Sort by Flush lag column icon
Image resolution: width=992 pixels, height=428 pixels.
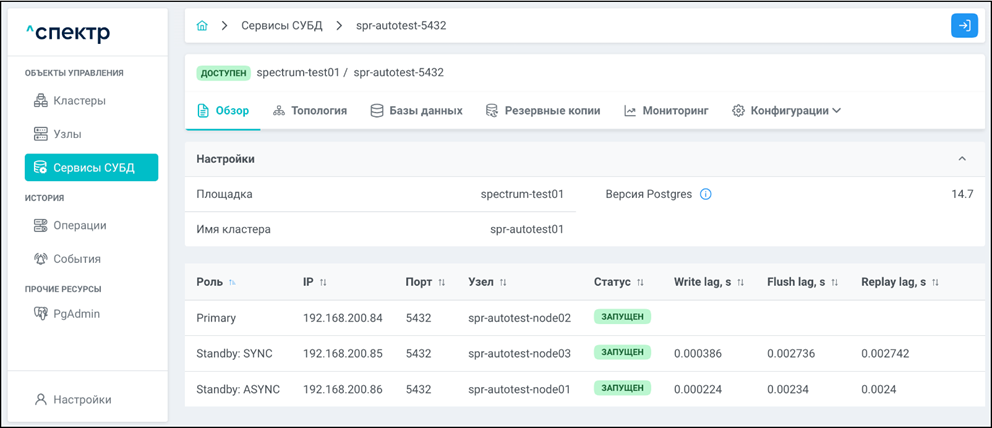pyautogui.click(x=834, y=283)
